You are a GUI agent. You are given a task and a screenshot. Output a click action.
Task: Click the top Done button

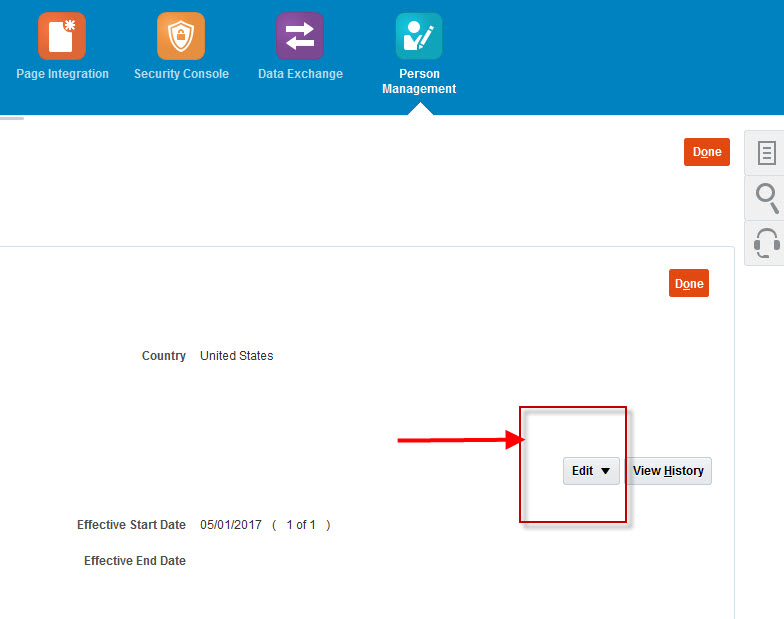pos(706,152)
